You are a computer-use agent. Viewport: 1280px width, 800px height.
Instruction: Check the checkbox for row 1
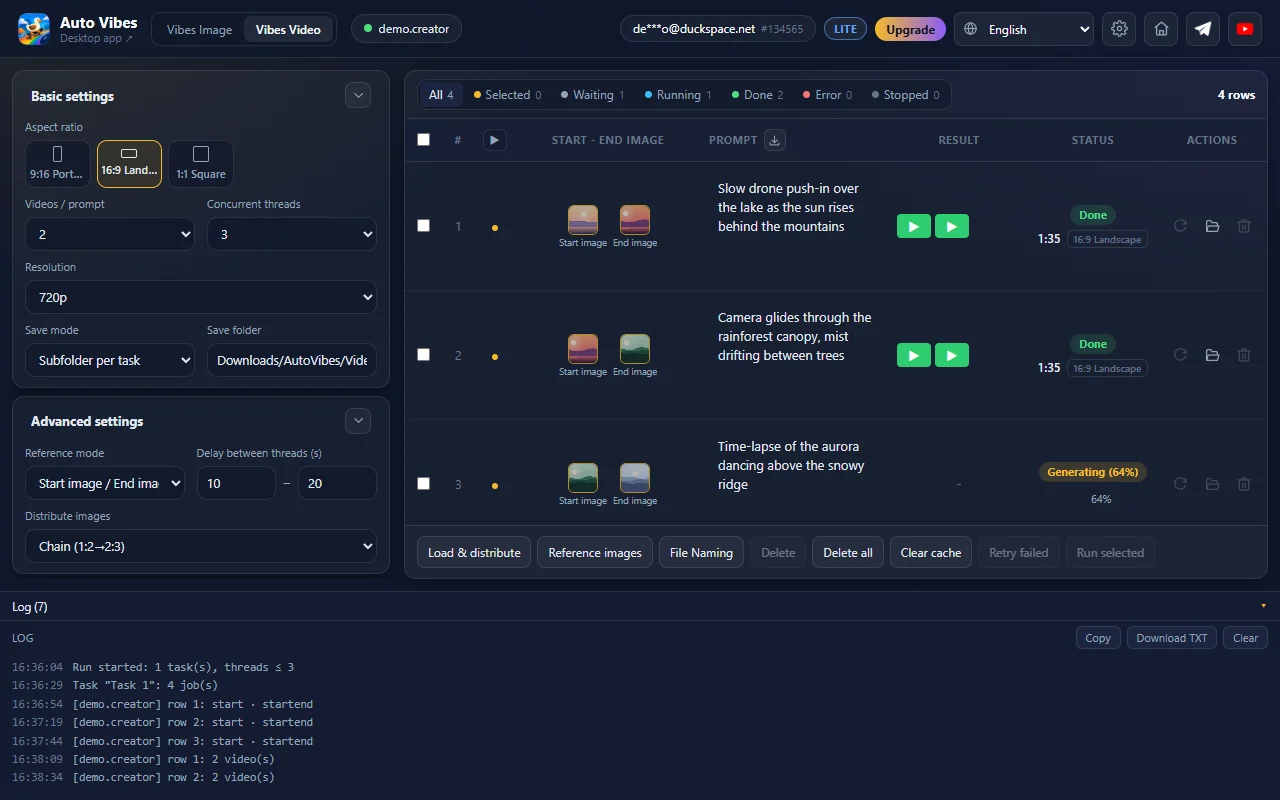[423, 226]
